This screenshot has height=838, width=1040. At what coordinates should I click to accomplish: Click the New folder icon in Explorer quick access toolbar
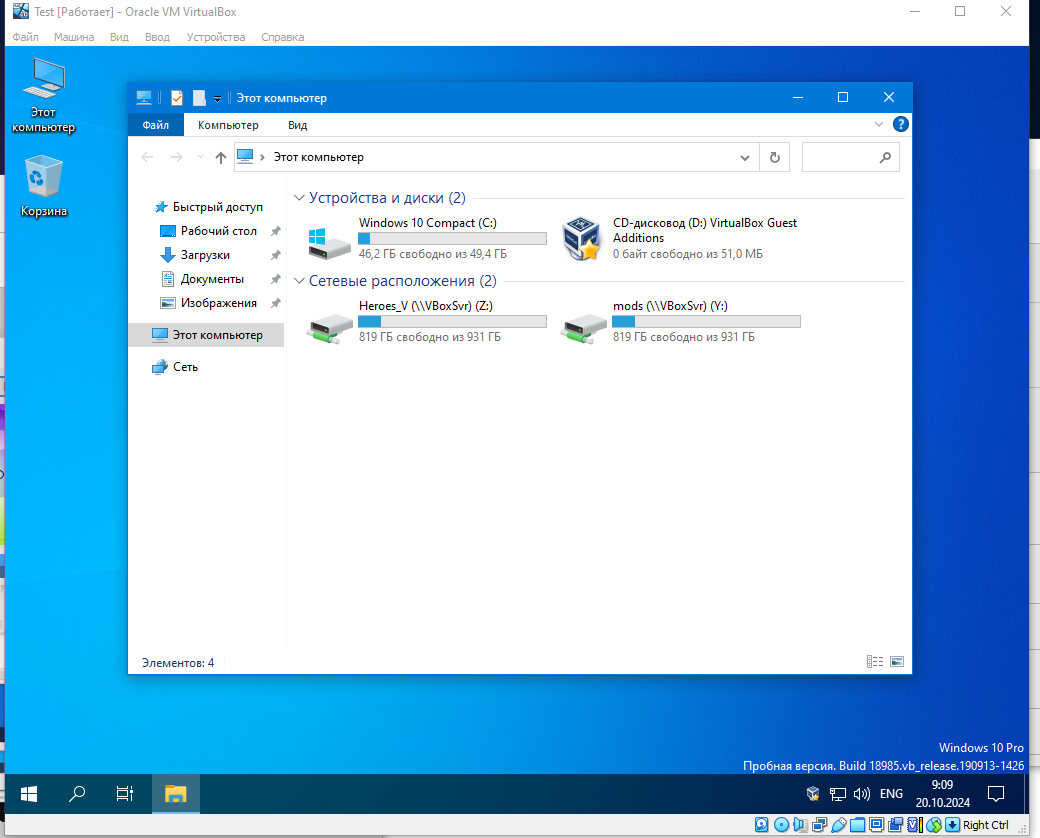199,98
